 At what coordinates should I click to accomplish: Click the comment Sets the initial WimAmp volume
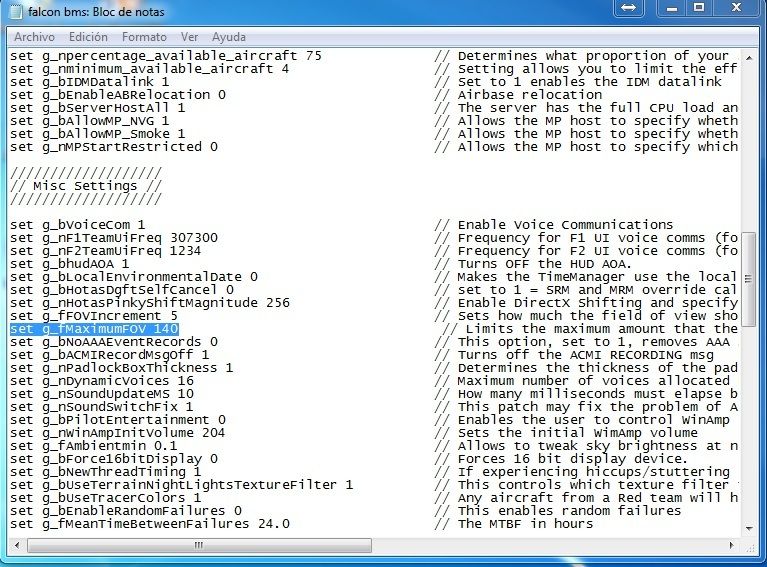tap(565, 433)
